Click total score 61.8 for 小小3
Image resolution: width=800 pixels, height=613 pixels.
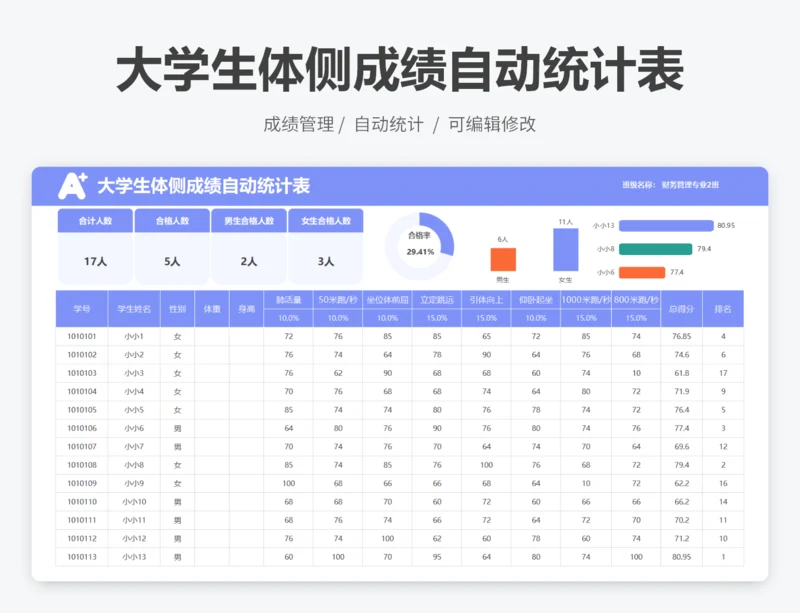pos(682,373)
